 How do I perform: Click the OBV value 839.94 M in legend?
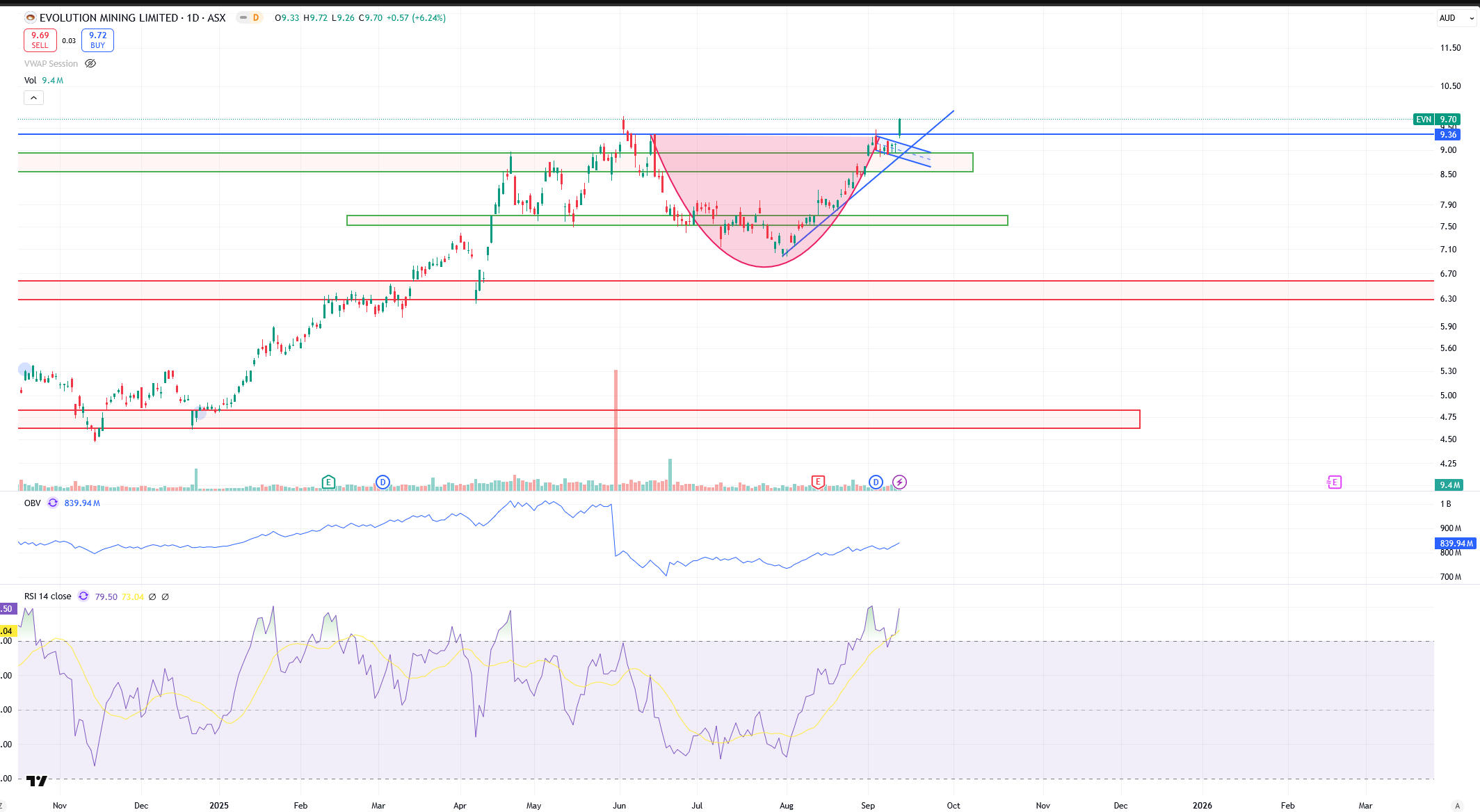82,503
